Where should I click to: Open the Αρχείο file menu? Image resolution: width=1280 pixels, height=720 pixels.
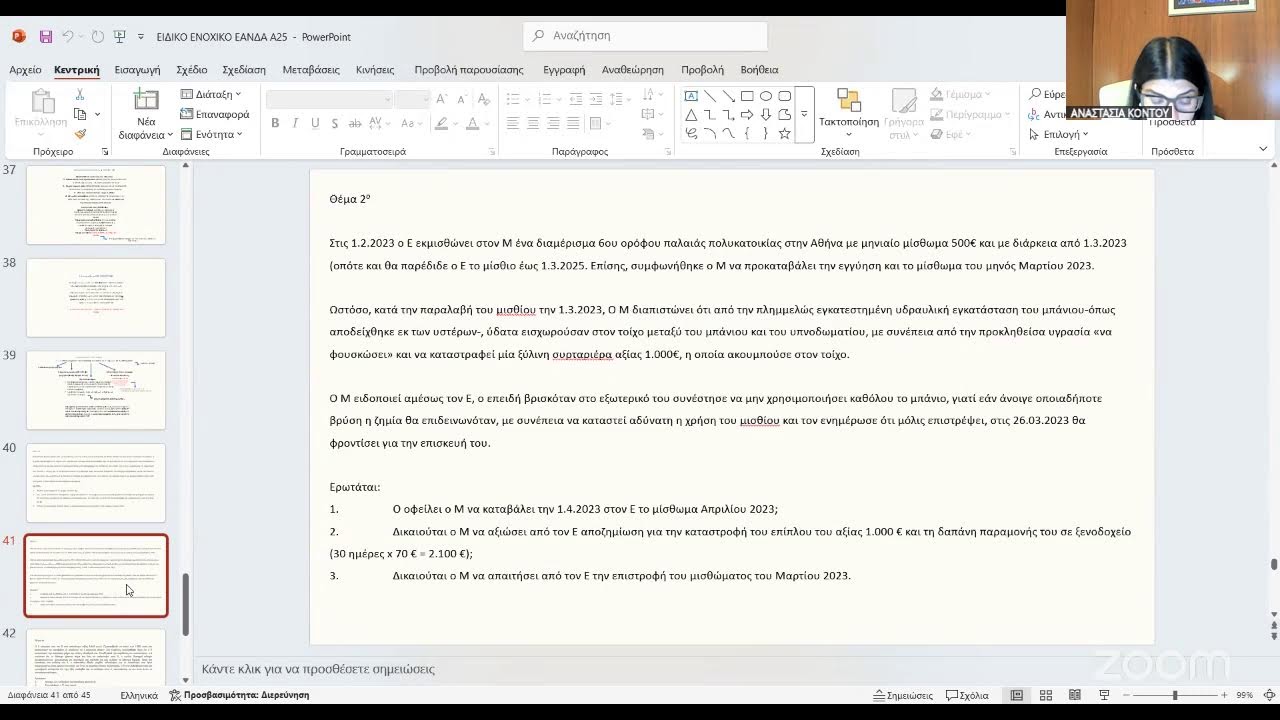25,70
